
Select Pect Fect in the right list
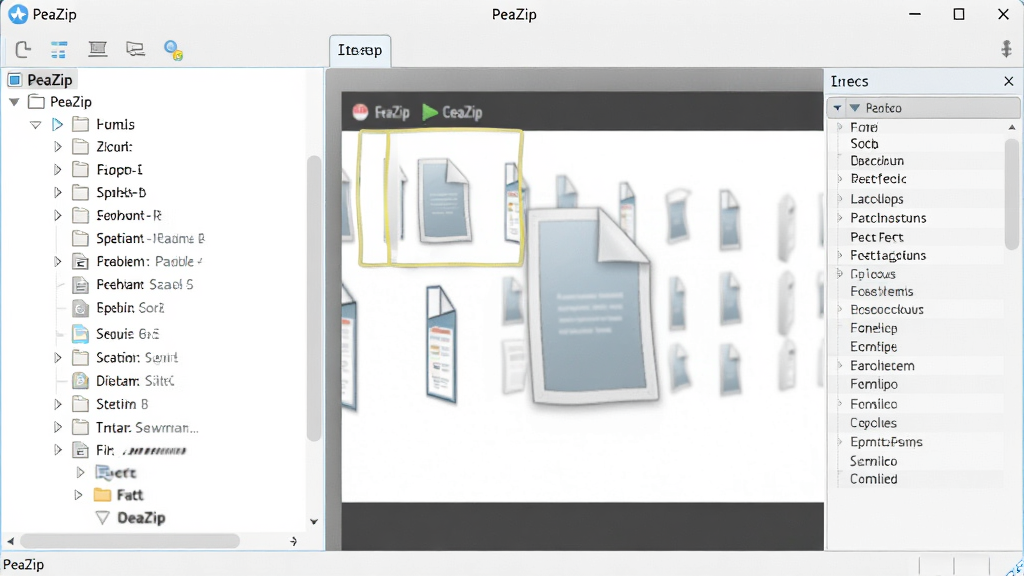click(876, 237)
